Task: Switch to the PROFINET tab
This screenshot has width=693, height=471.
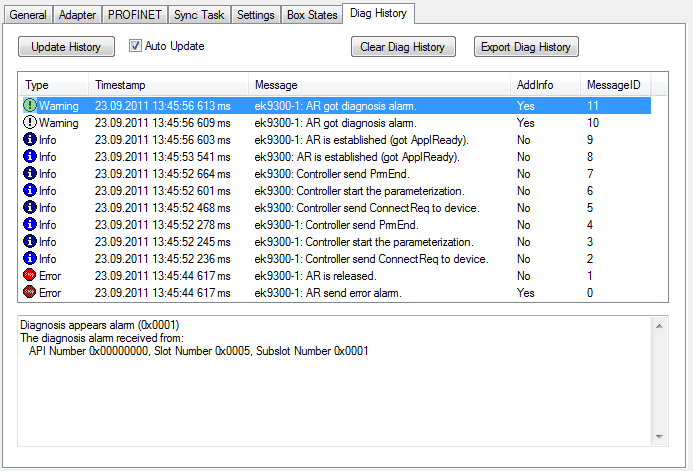Action: (129, 15)
